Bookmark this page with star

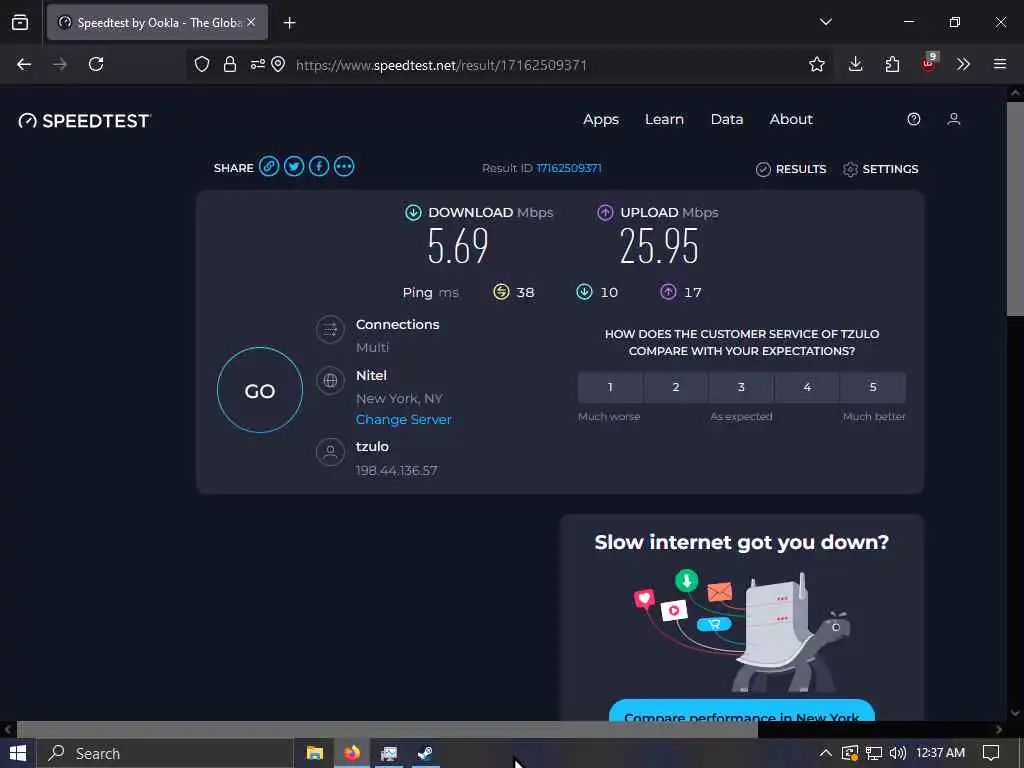pos(816,64)
